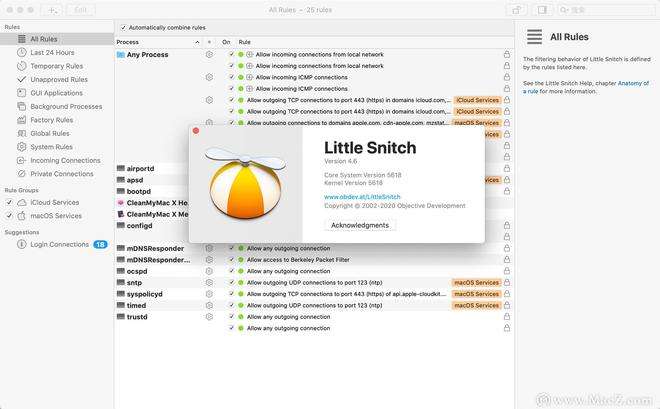Click the lock icon in syspolicyd row
The width and height of the screenshot is (660, 409).
coord(507,294)
